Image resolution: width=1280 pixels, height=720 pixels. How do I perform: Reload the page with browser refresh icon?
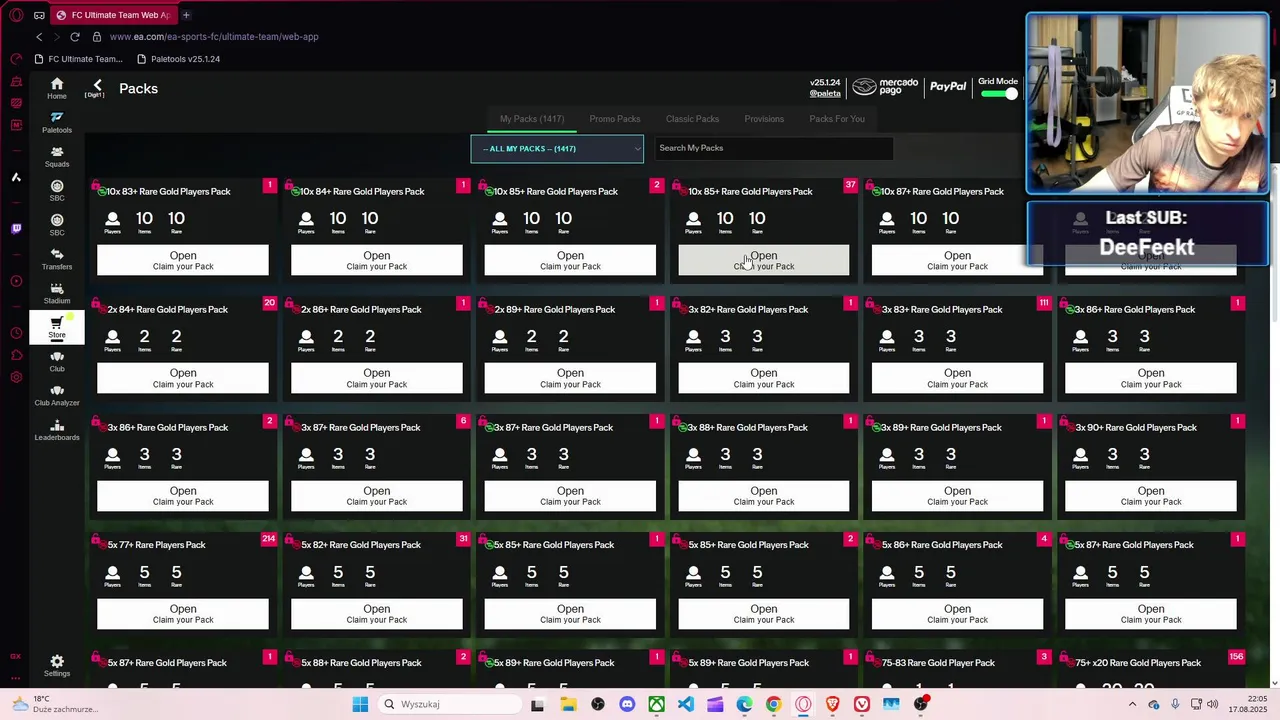coord(75,37)
